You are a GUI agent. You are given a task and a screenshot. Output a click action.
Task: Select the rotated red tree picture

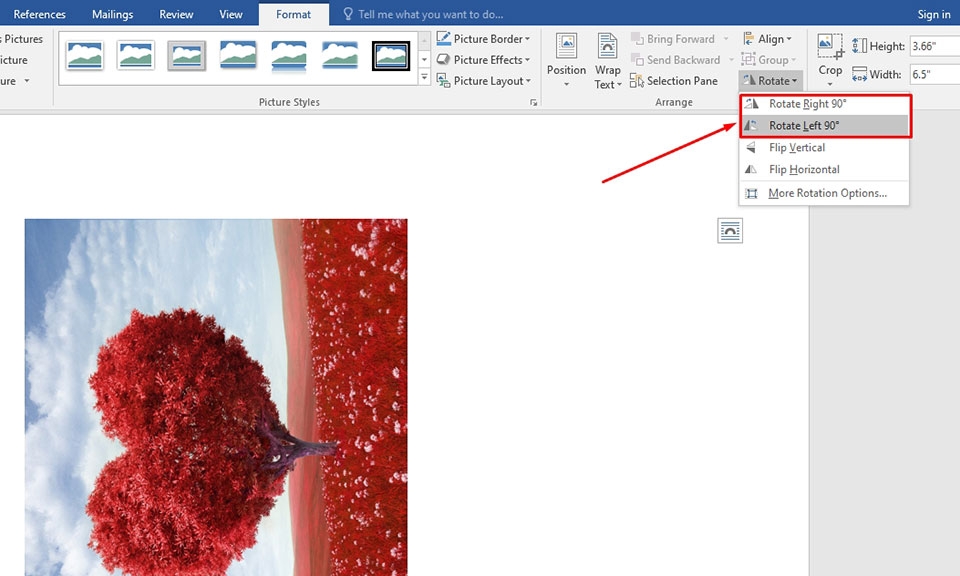coord(216,397)
